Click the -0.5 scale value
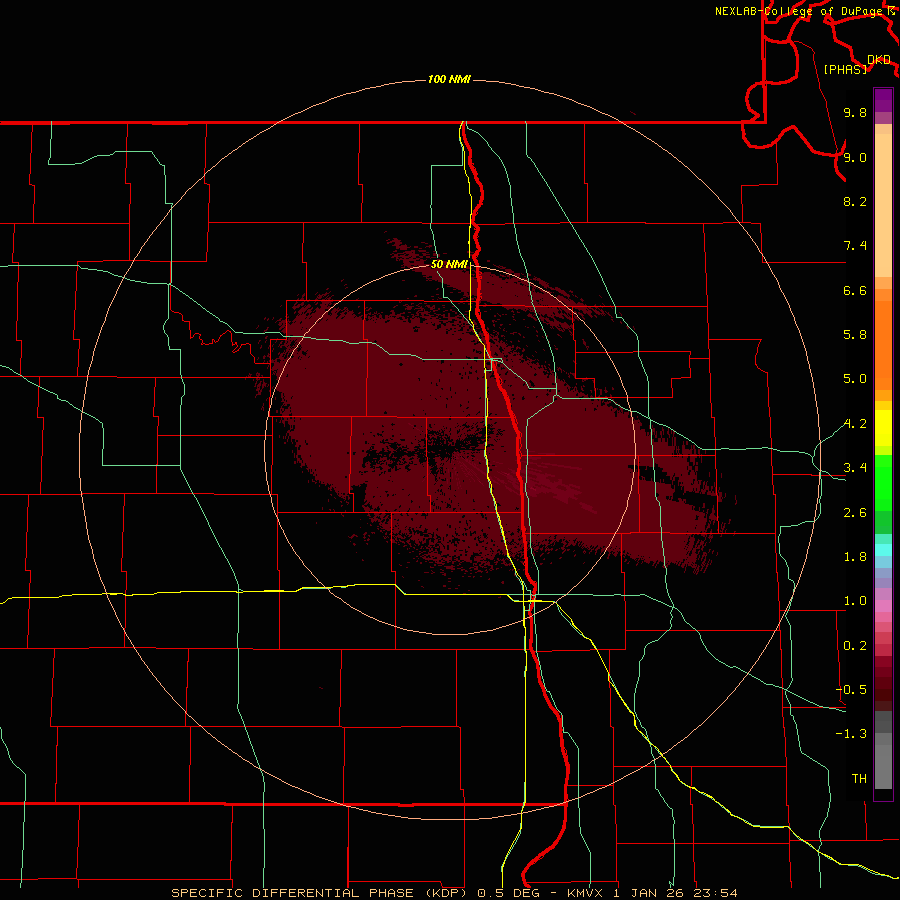Viewport: 900px width, 900px height. pyautogui.click(x=851, y=690)
